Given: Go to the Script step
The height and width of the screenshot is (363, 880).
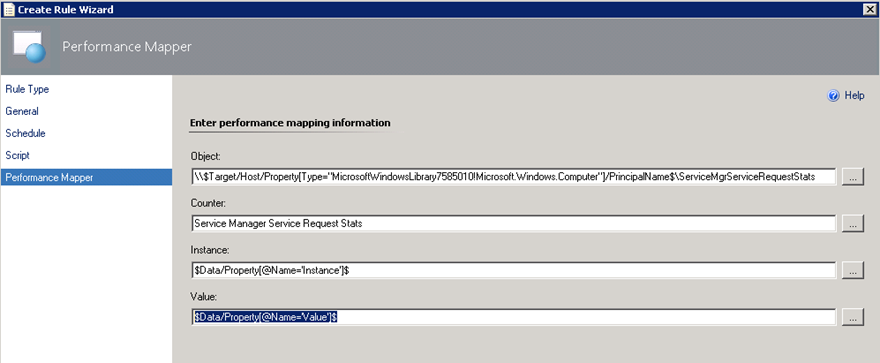Looking at the screenshot, I should click(17, 155).
